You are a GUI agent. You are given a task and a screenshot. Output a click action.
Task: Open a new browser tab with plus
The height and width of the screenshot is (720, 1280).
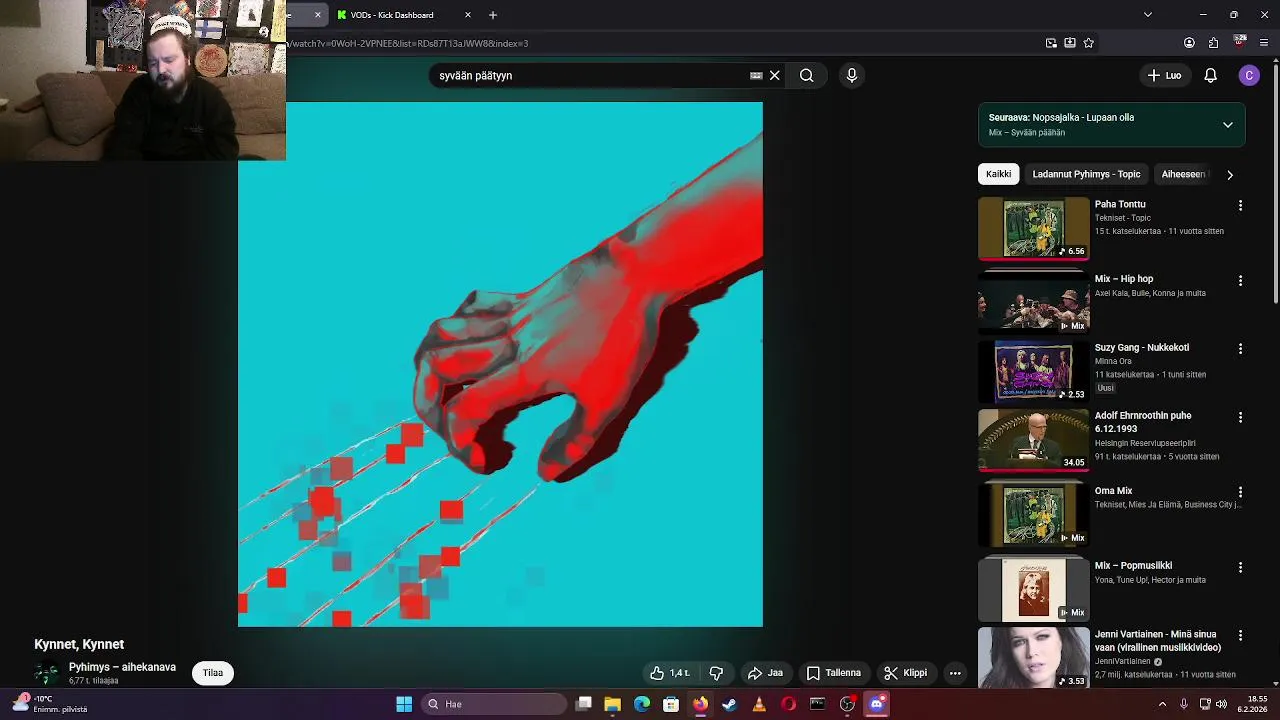click(492, 15)
